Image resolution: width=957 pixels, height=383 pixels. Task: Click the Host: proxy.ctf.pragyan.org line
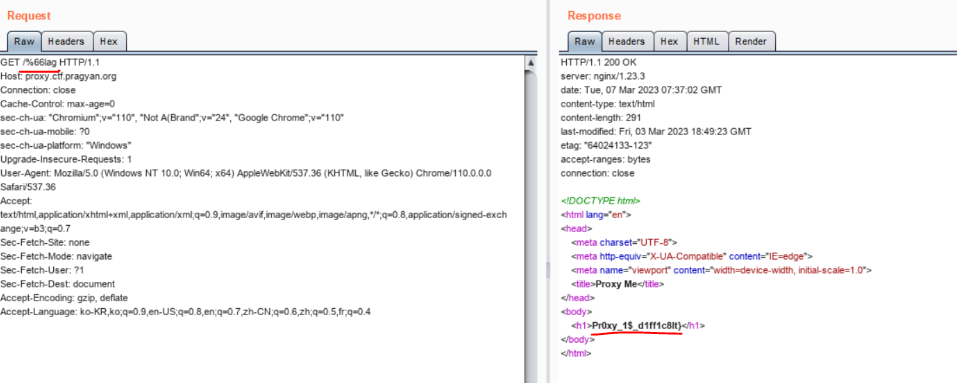(x=59, y=76)
